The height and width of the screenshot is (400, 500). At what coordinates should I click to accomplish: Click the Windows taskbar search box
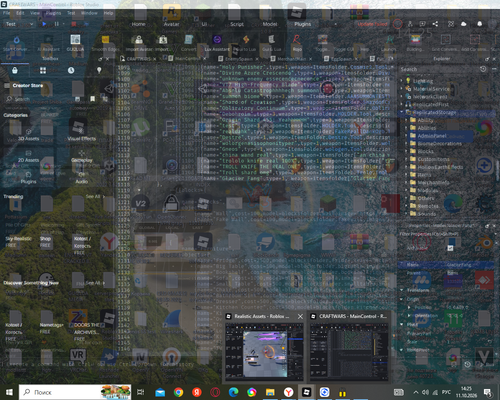tap(75, 392)
